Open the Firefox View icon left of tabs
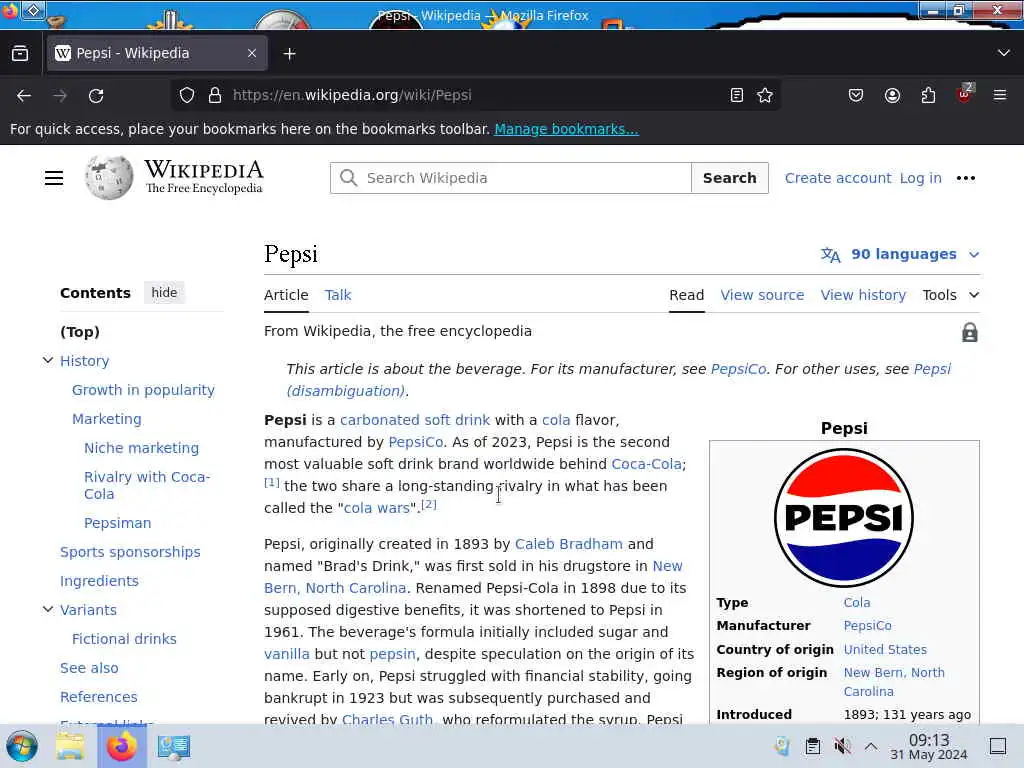The height and width of the screenshot is (768, 1024). tap(20, 54)
